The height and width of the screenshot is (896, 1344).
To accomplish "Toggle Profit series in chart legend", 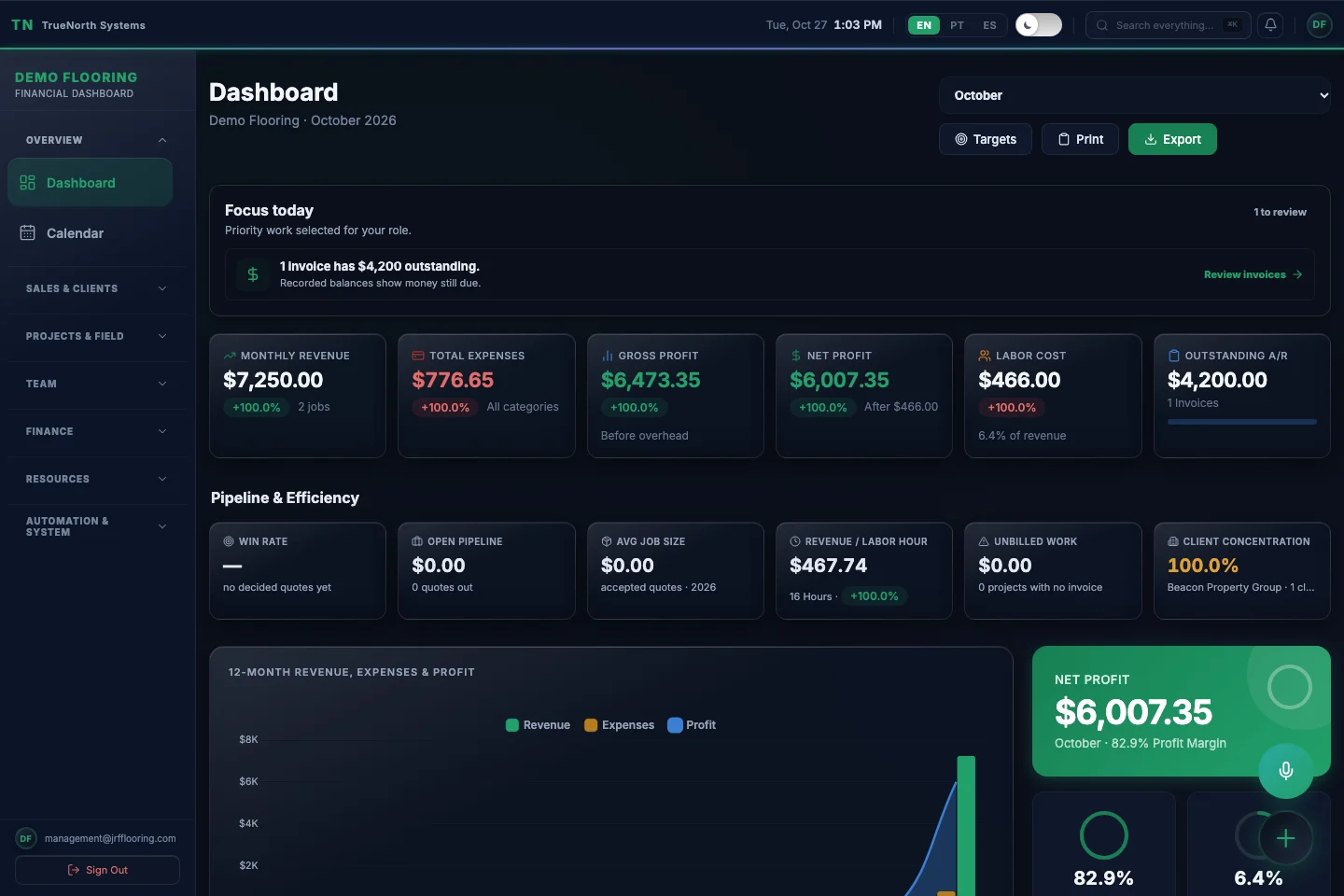I will [x=692, y=725].
